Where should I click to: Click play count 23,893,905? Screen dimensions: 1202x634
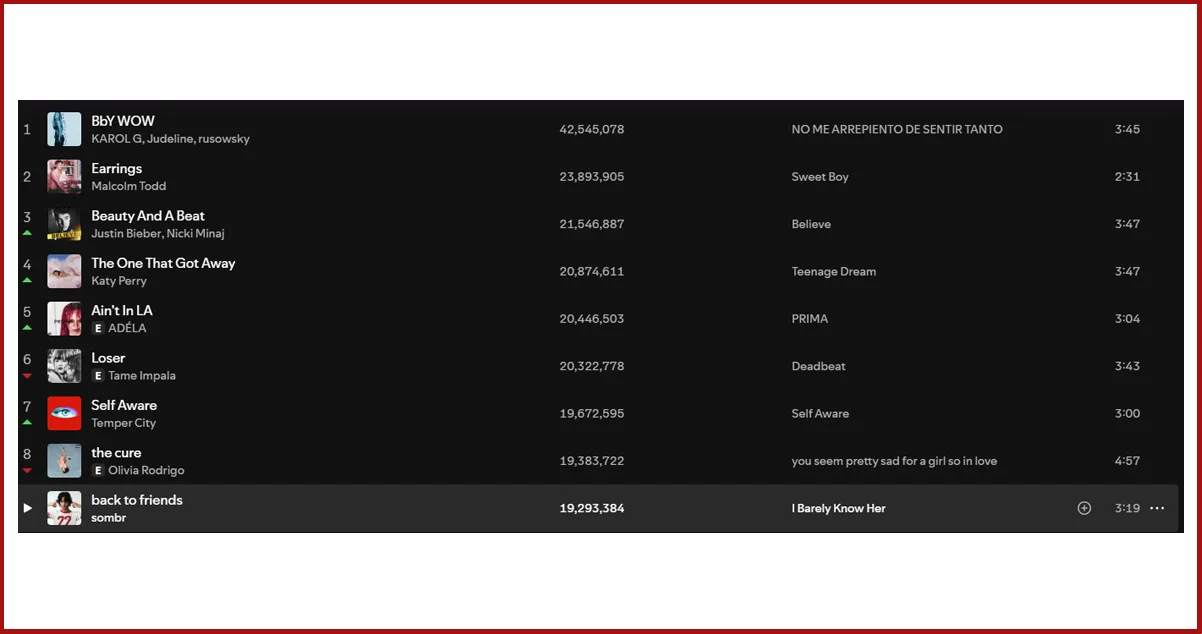tap(592, 177)
